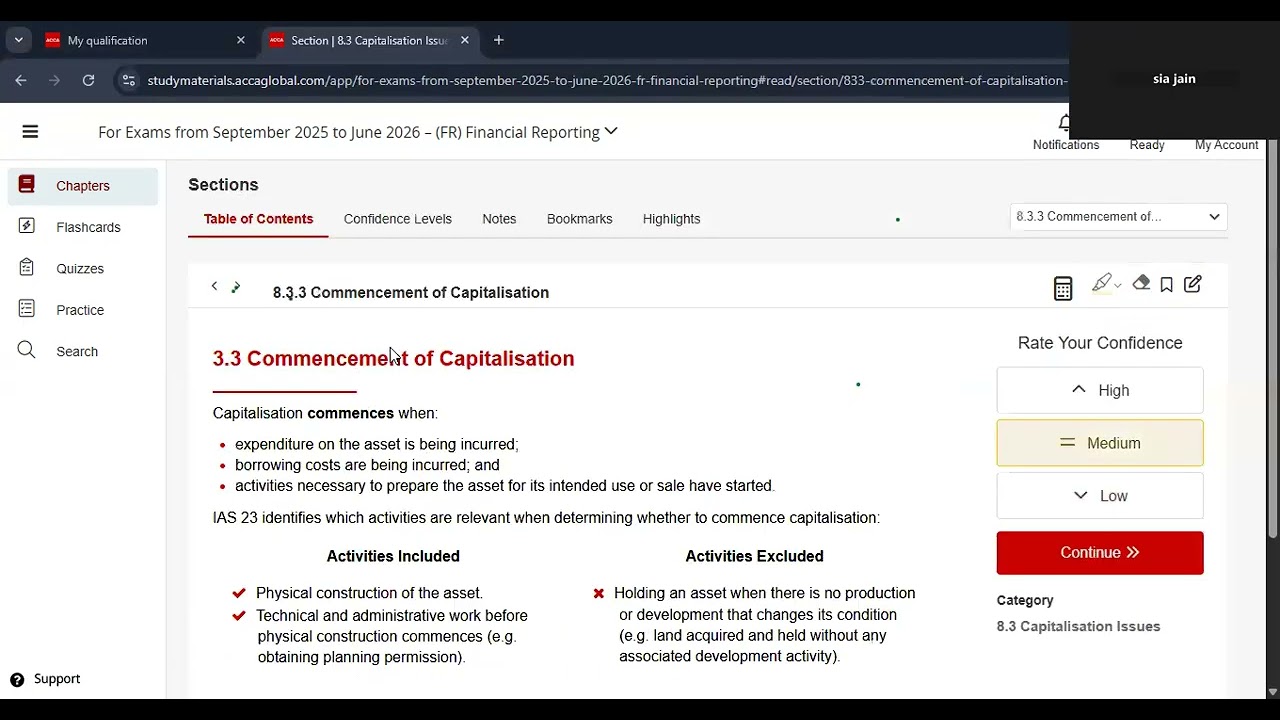The height and width of the screenshot is (720, 1280).
Task: Switch to Confidence Levels tab
Action: pyautogui.click(x=397, y=219)
